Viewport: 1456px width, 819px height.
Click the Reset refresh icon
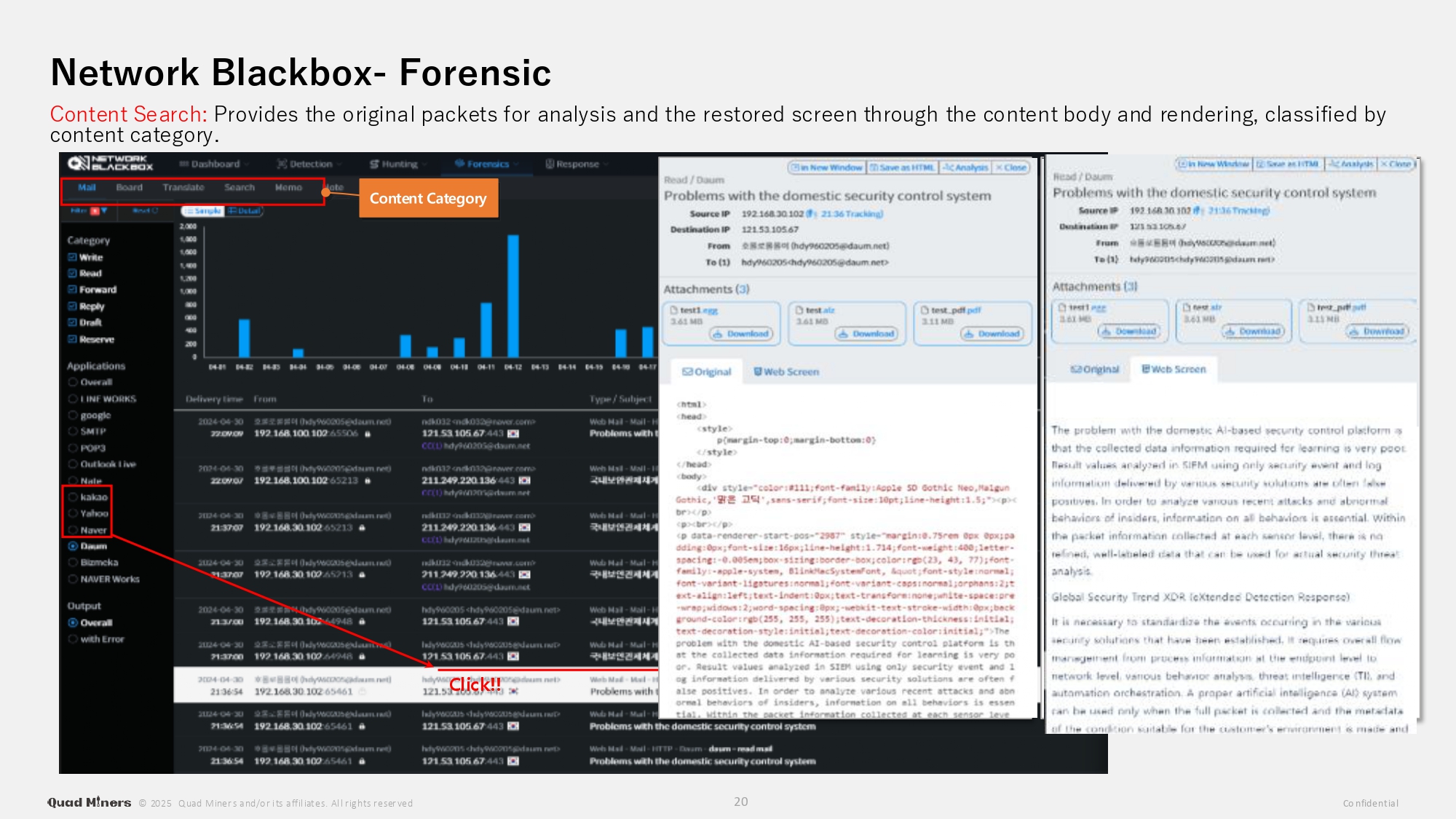154,211
